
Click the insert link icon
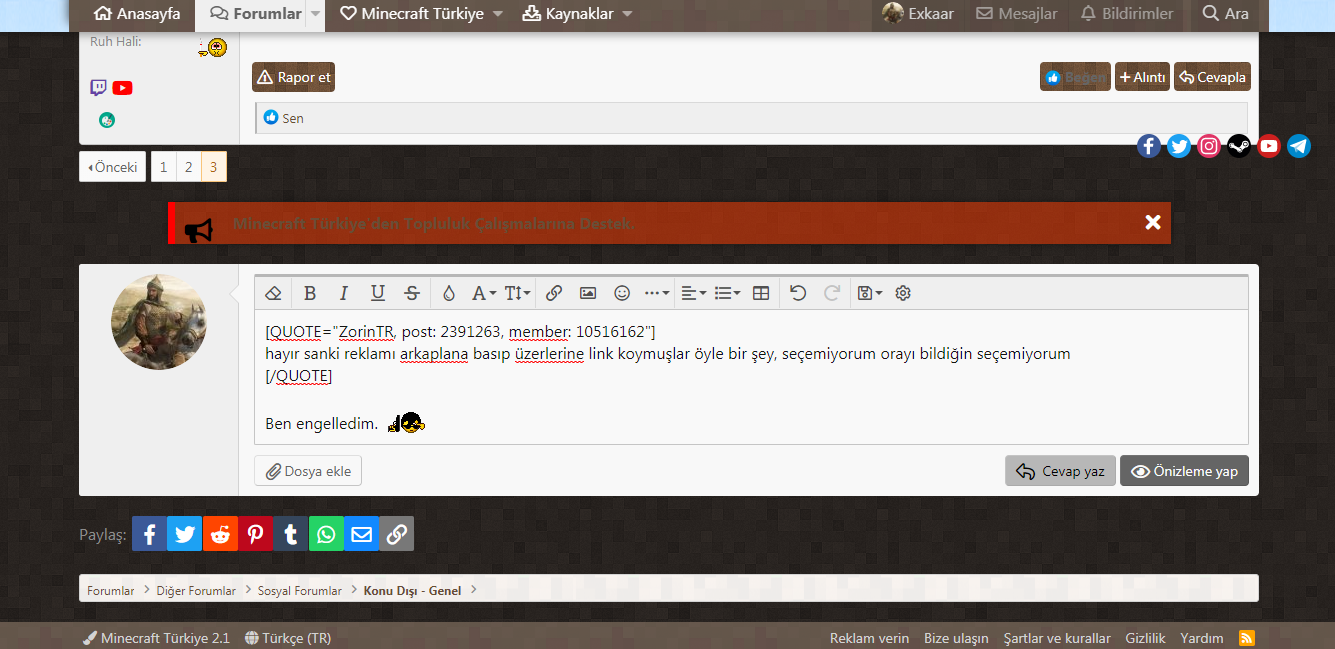point(554,293)
